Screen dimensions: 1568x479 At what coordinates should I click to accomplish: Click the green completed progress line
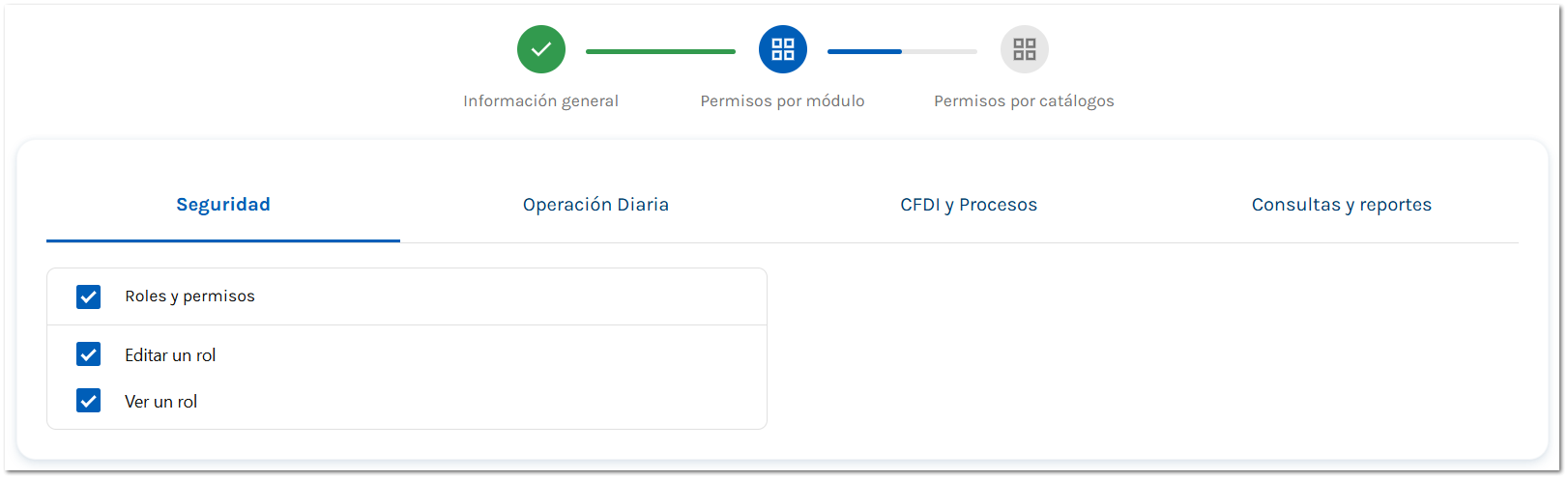click(x=660, y=51)
